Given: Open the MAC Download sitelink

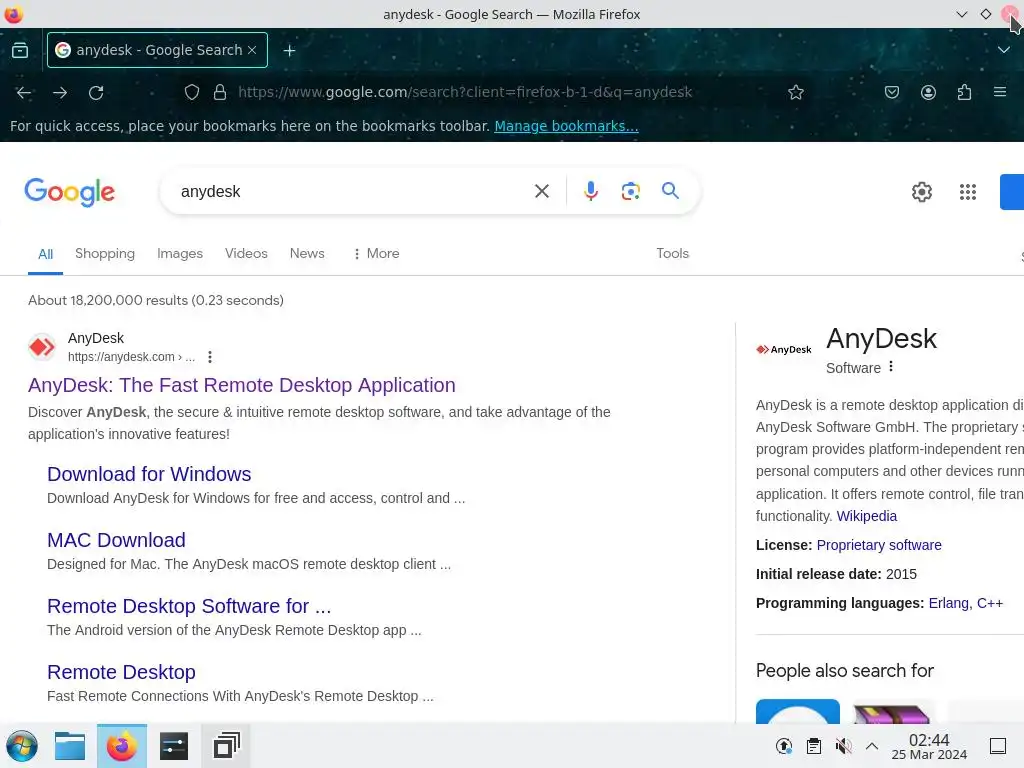Looking at the screenshot, I should [x=116, y=540].
